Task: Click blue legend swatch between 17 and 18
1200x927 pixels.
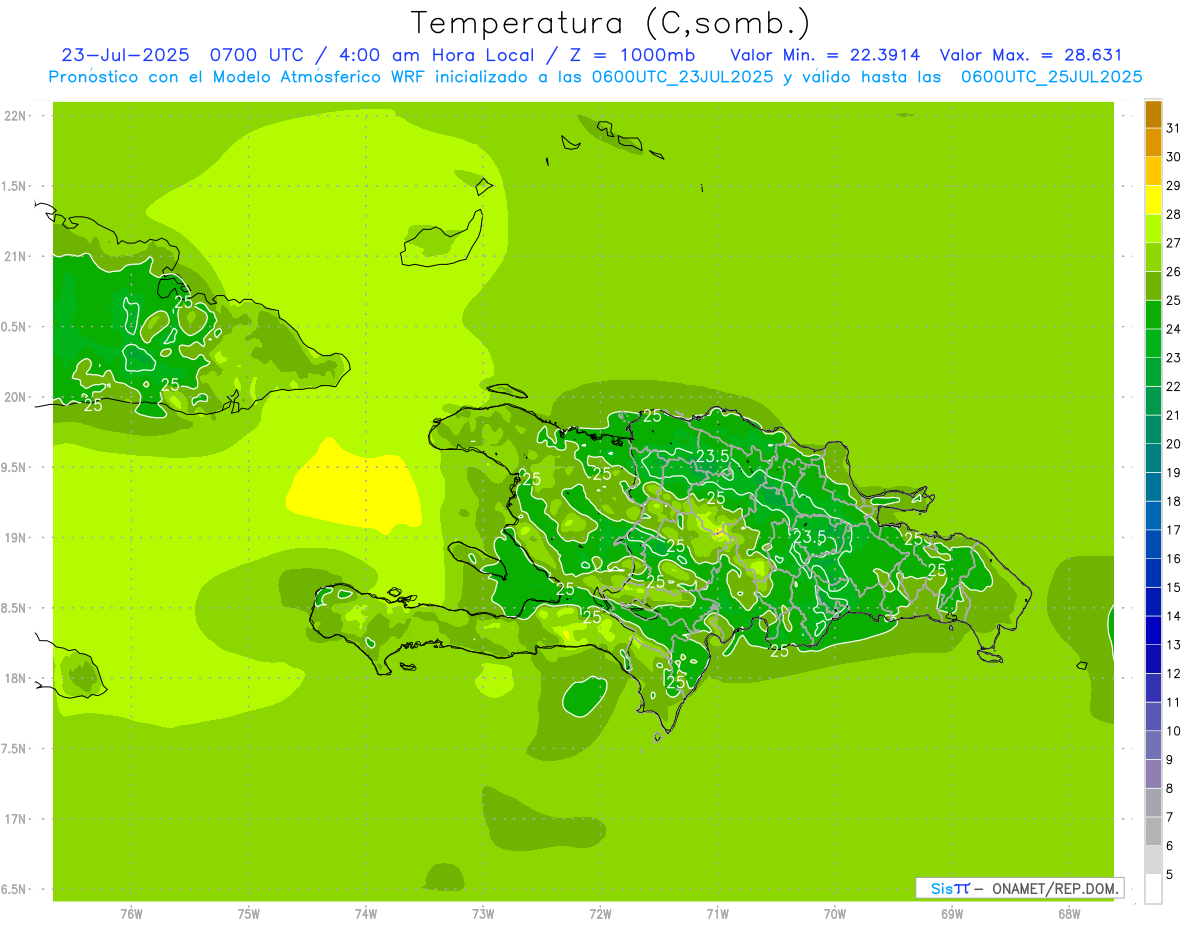Action: coord(1153,515)
